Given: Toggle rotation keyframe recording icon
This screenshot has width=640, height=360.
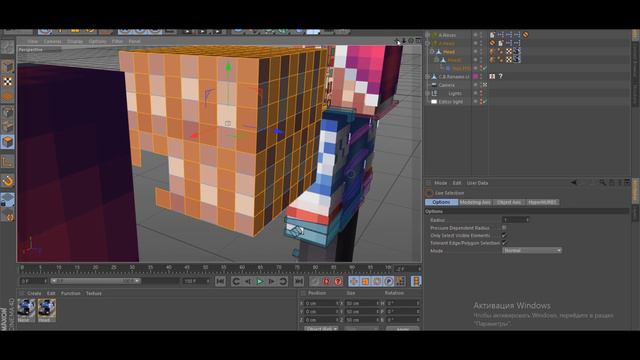Looking at the screenshot, I should pyautogui.click(x=377, y=281).
